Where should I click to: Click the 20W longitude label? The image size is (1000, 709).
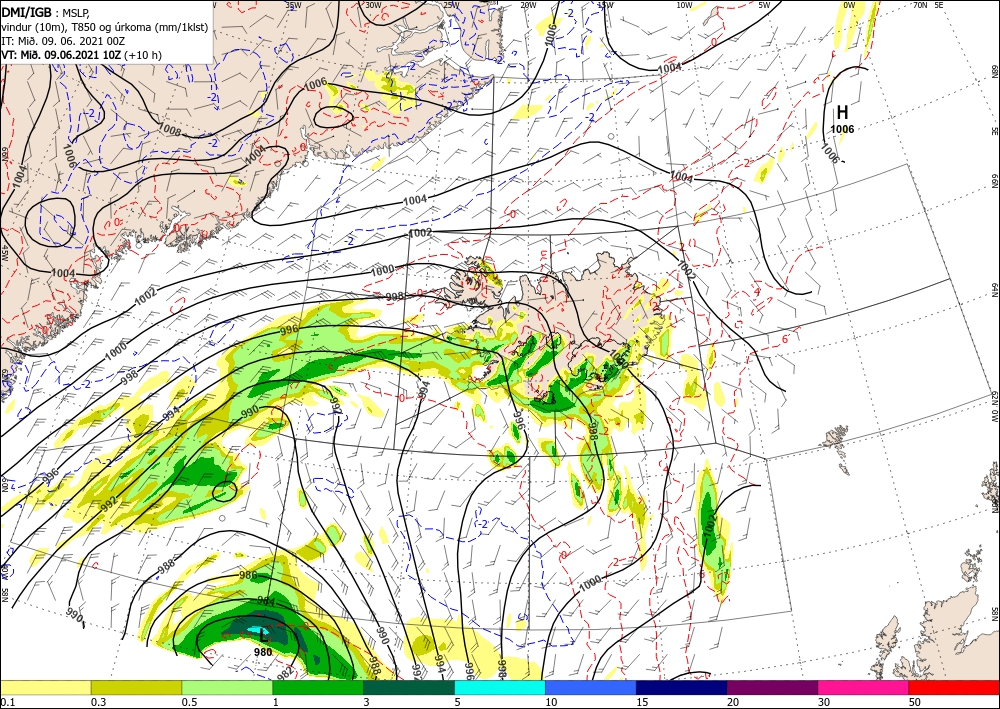(527, 4)
